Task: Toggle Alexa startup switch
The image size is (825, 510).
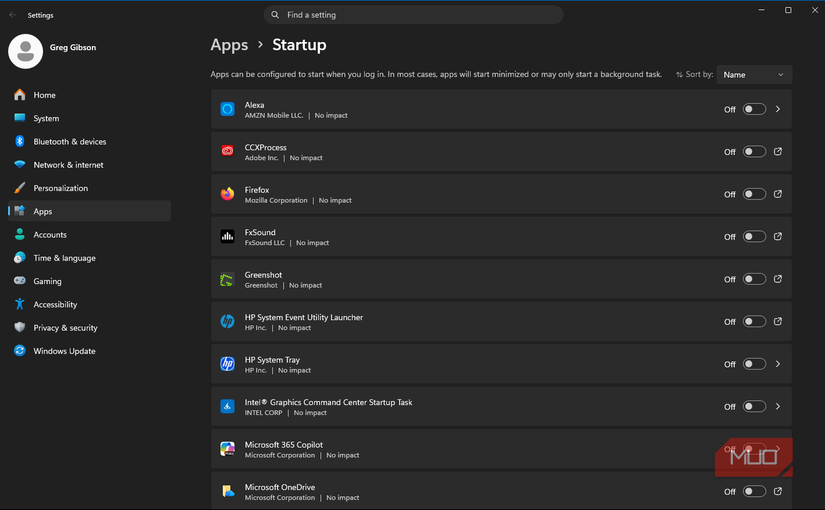Action: coord(754,109)
